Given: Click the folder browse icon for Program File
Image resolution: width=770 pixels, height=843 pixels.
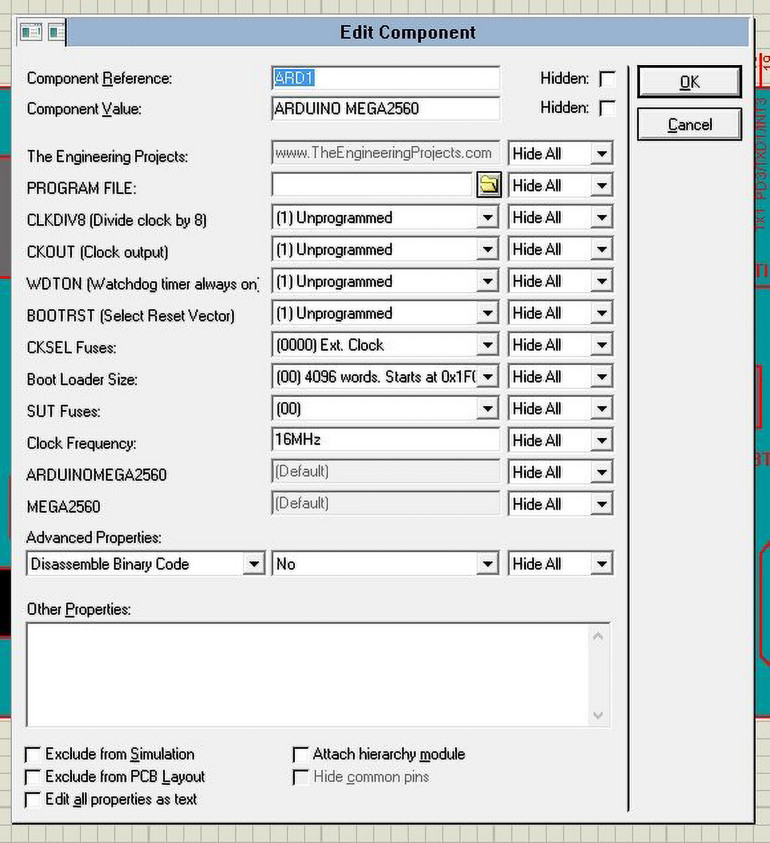Looking at the screenshot, I should tap(488, 185).
